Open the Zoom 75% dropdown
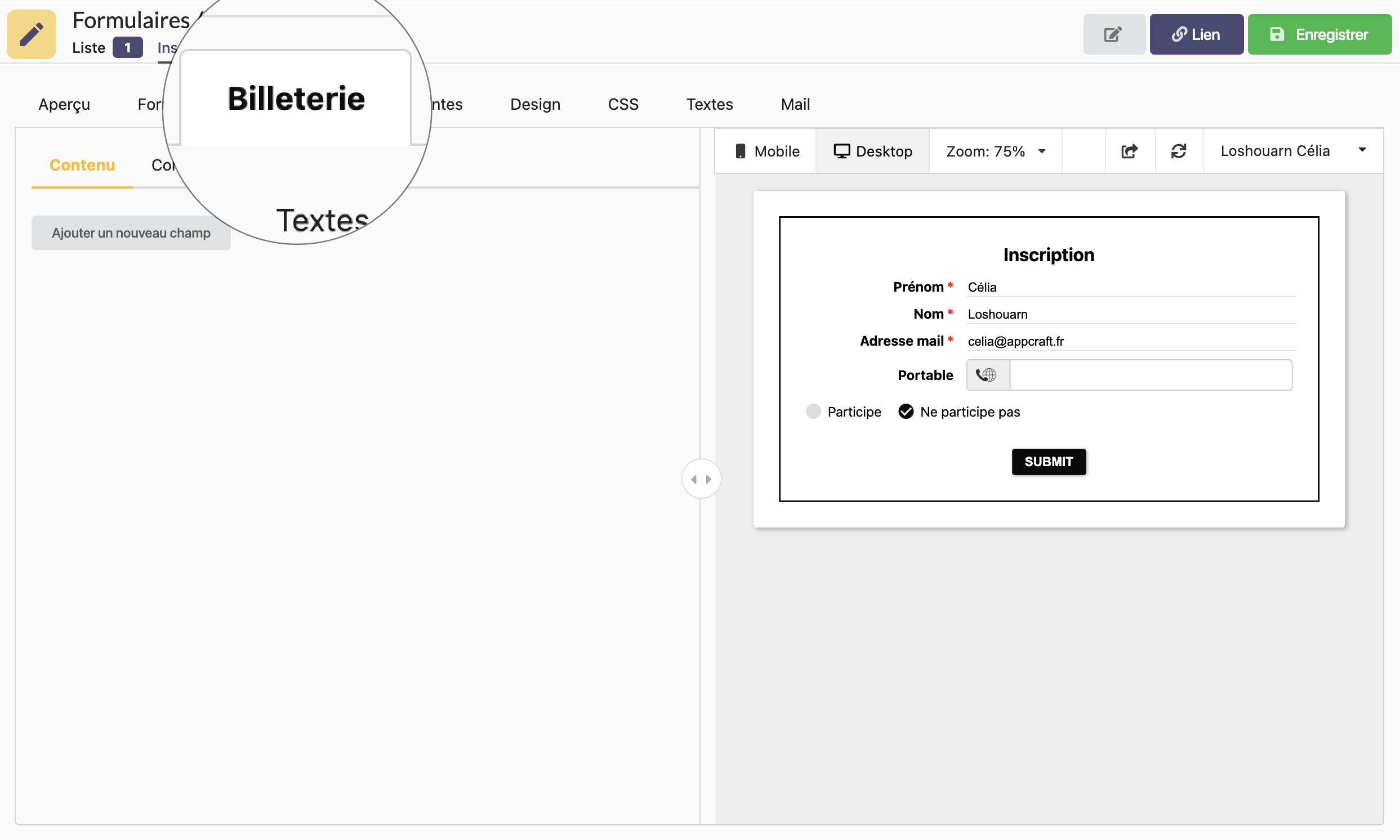The height and width of the screenshot is (840, 1400). tap(995, 151)
